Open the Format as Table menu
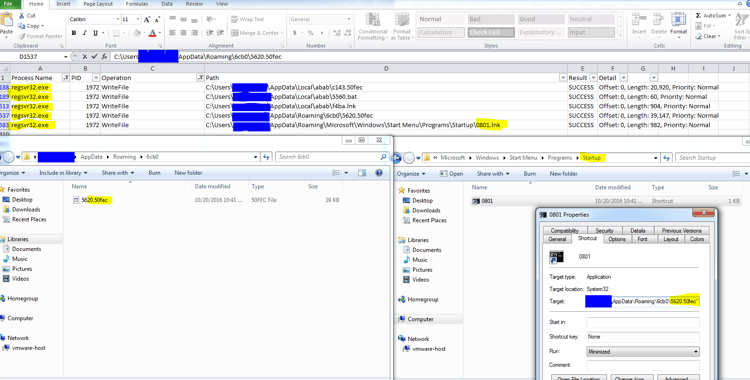The height and width of the screenshot is (380, 750). 402,26
